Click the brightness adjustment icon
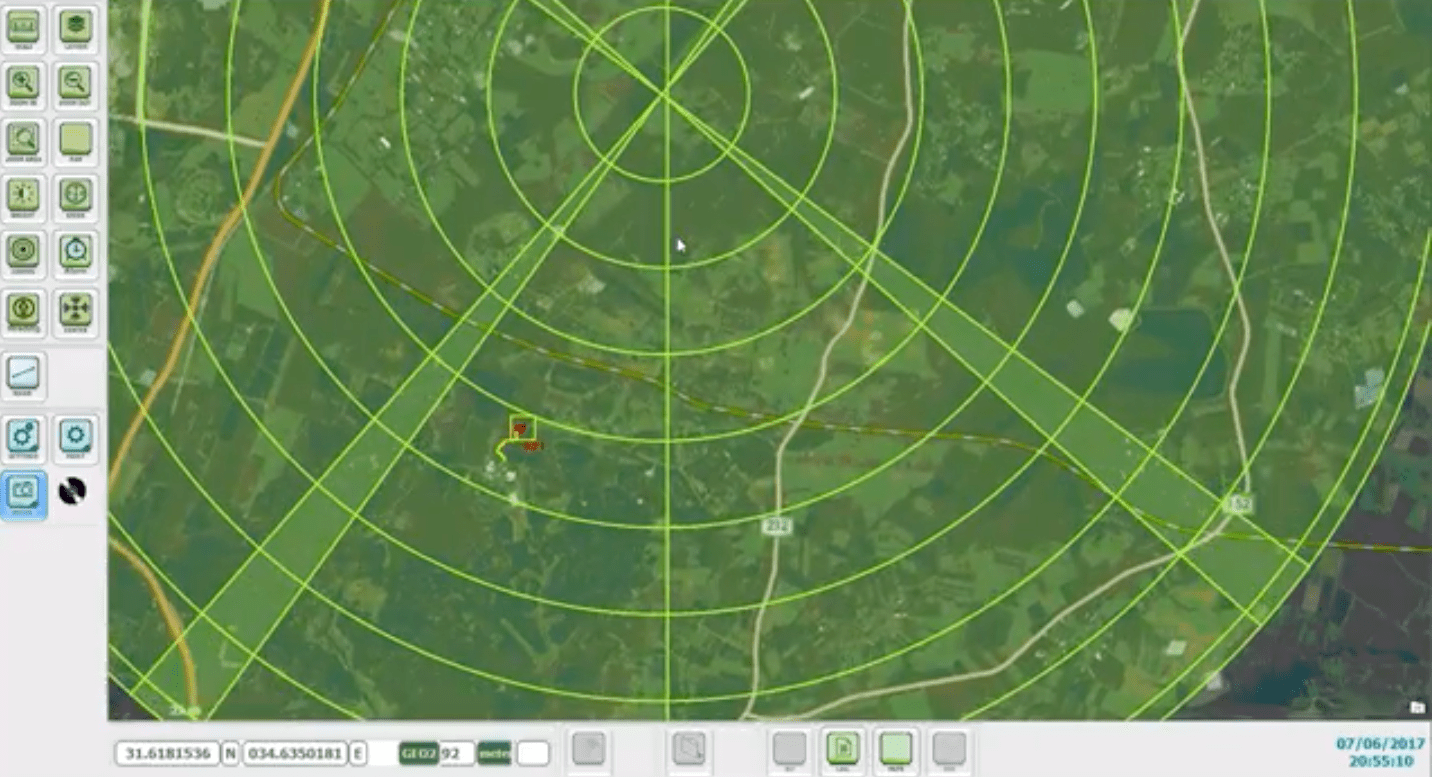The height and width of the screenshot is (777, 1432). pyautogui.click(x=24, y=195)
